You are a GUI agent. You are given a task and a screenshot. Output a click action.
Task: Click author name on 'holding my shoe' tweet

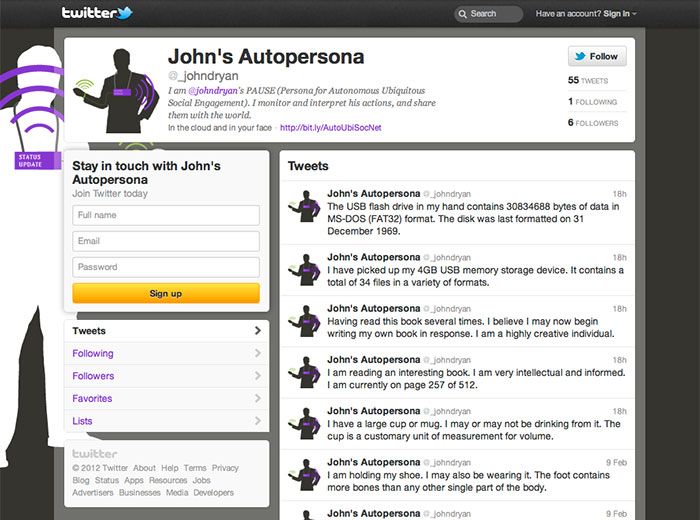coord(374,462)
